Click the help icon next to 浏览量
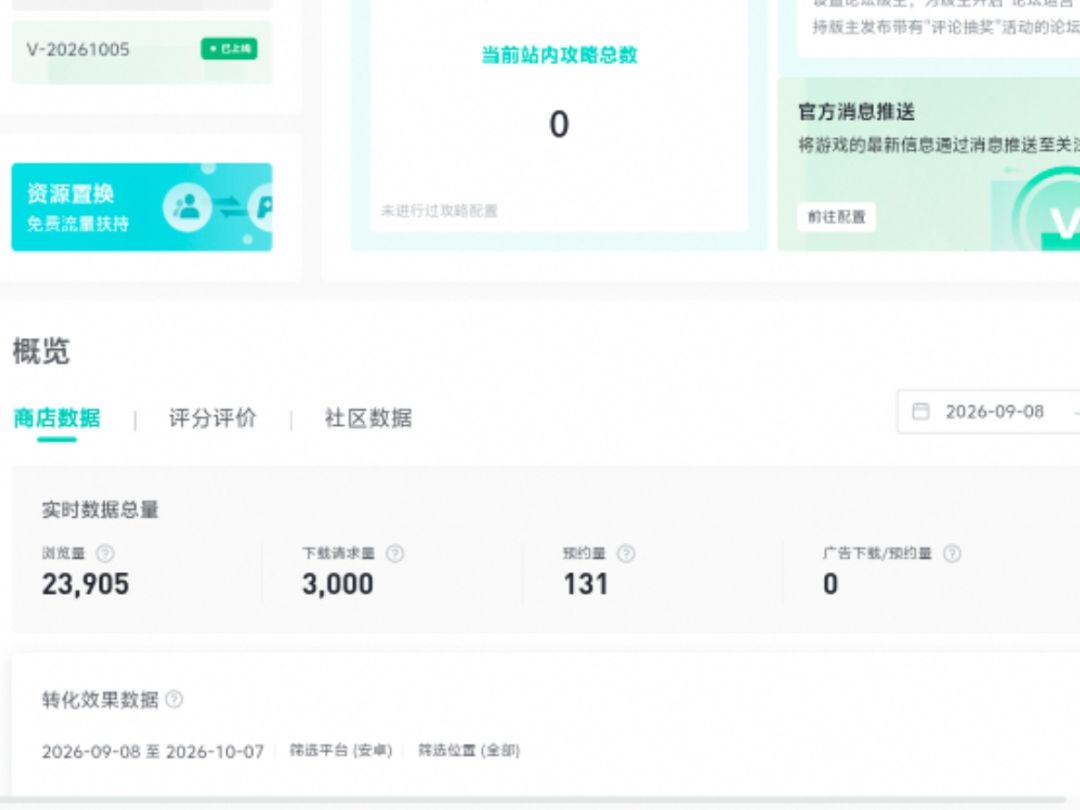The width and height of the screenshot is (1080, 810). (x=105, y=553)
